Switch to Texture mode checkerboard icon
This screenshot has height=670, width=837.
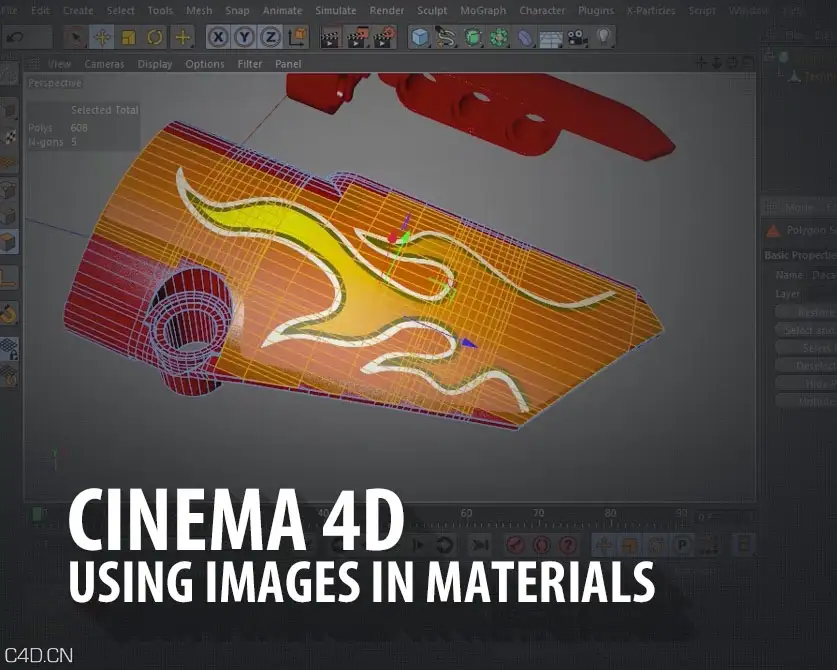tap(9, 137)
